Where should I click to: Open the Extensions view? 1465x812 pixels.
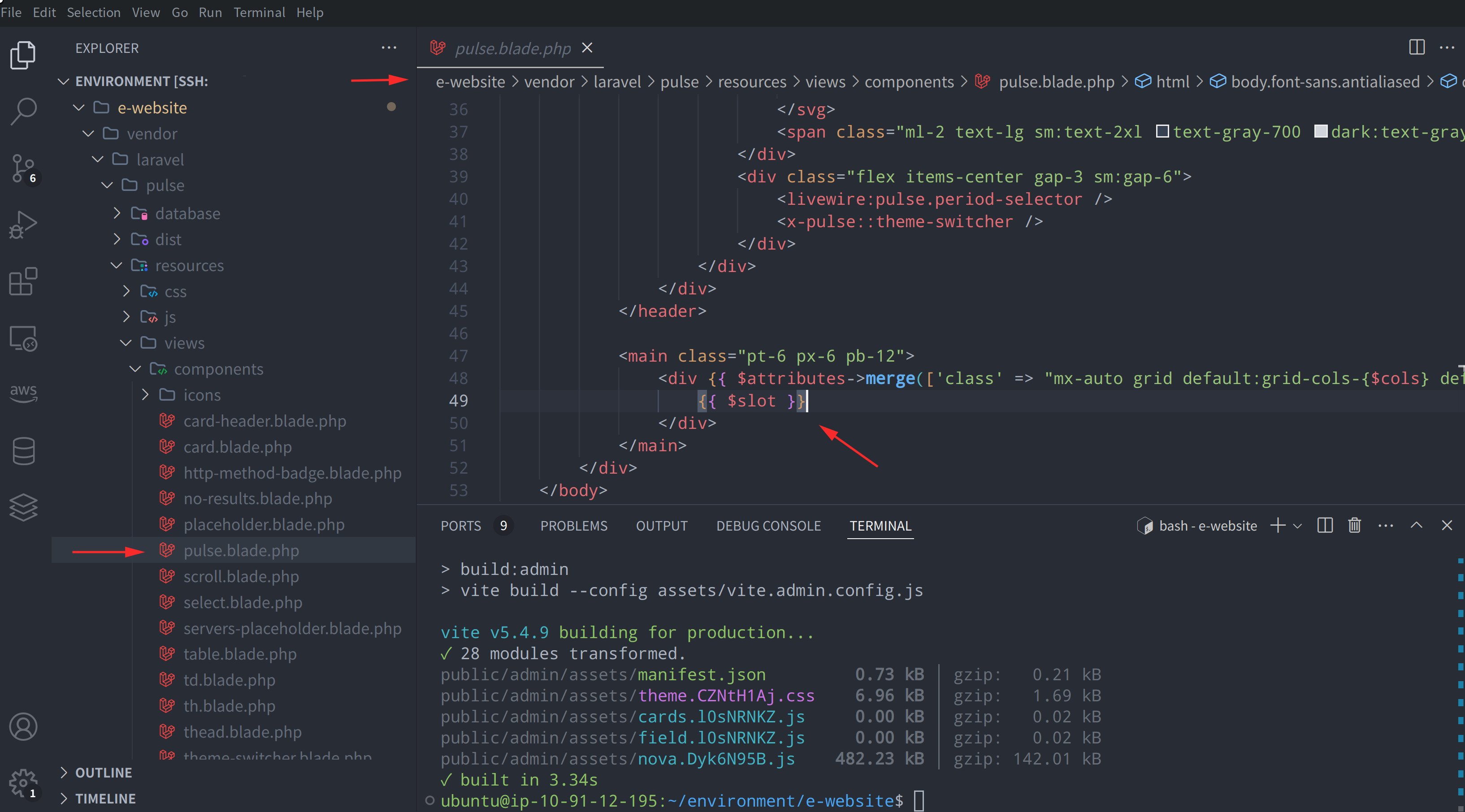(x=23, y=281)
